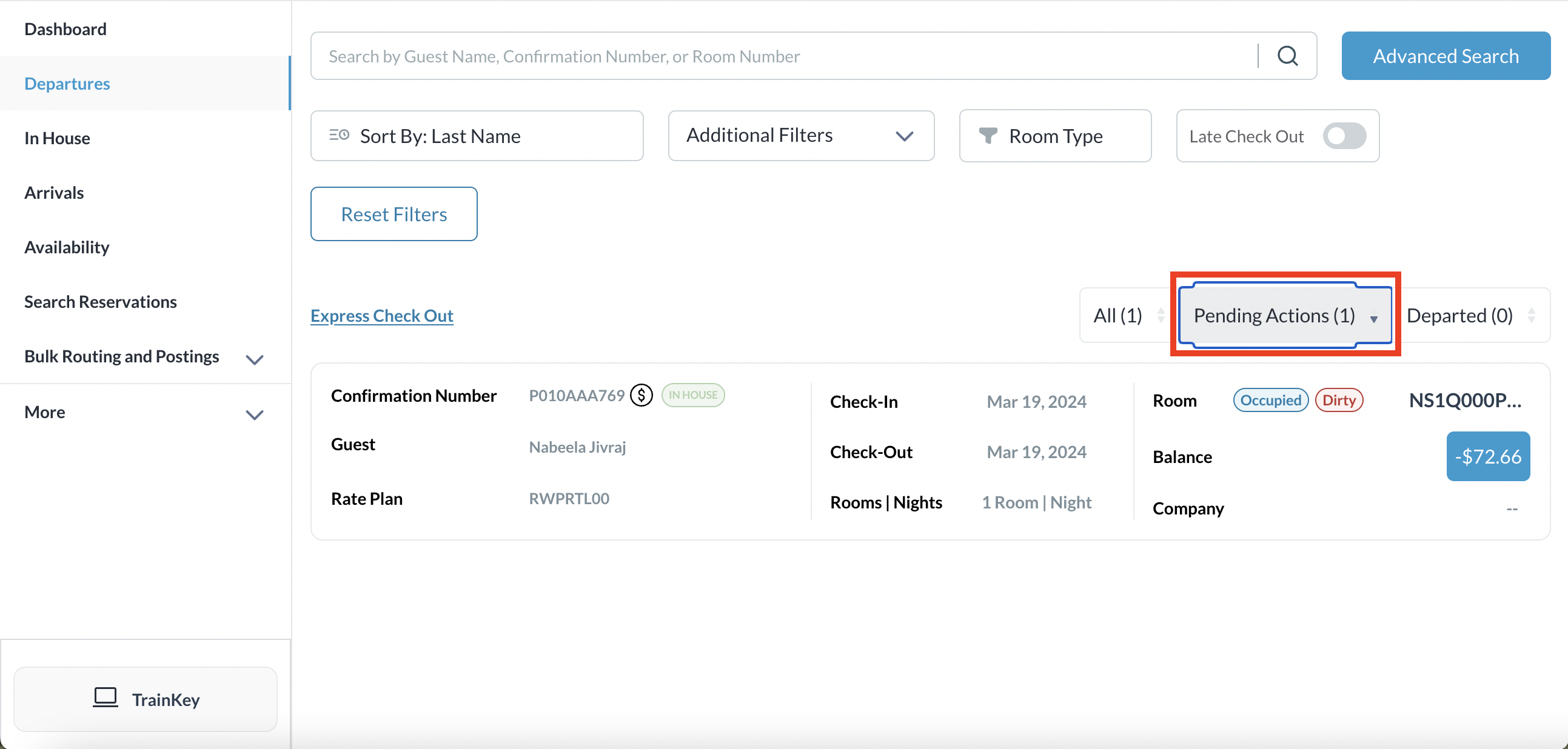The image size is (1568, 749).
Task: Click the laptop icon next to TrainKey
Action: [105, 698]
